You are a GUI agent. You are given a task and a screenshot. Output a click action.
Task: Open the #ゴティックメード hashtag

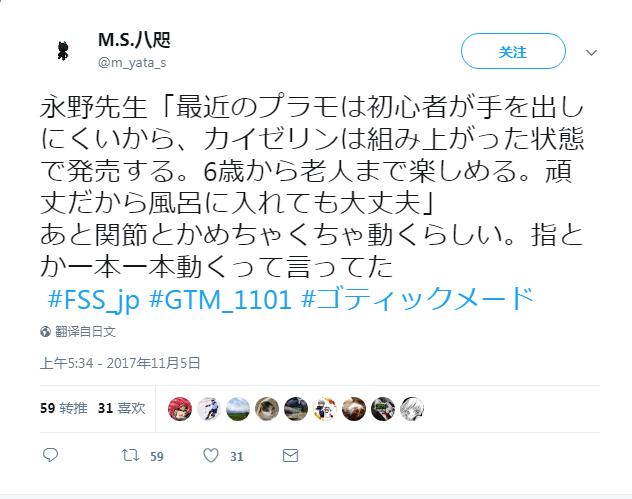[x=418, y=299]
